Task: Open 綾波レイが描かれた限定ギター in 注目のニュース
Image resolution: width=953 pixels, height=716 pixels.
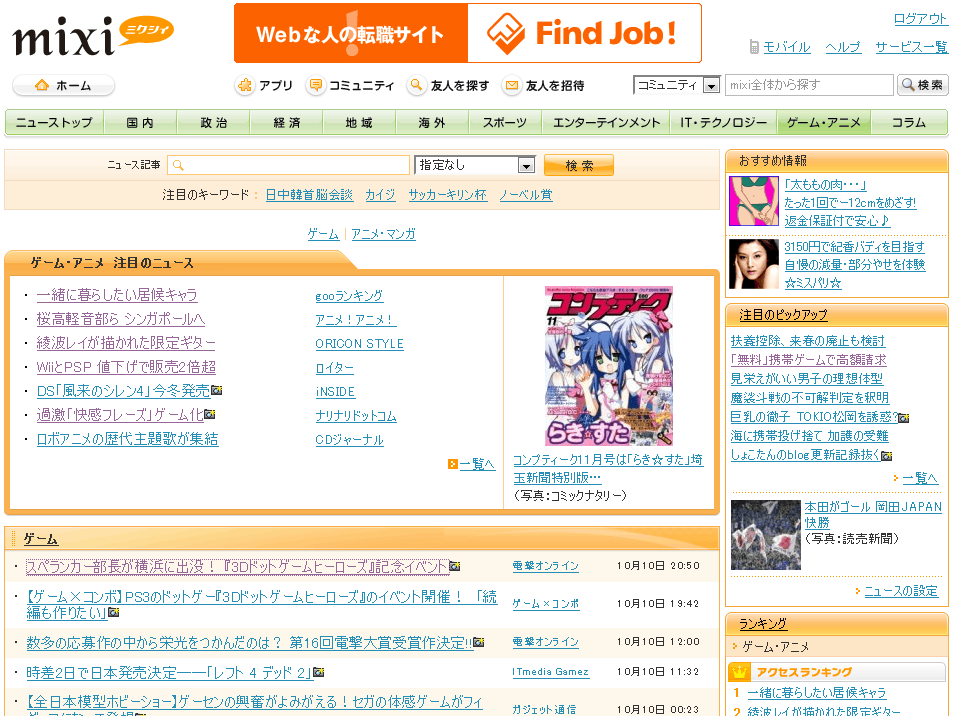Action: coord(126,343)
